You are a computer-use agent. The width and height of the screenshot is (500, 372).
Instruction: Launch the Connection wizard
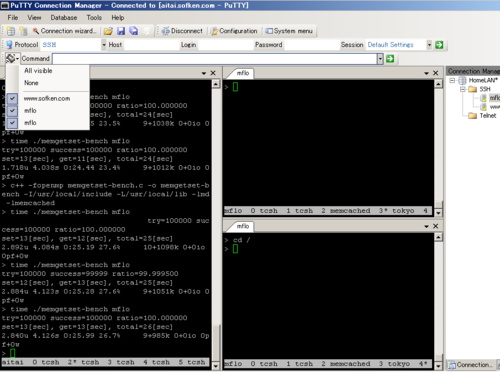point(64,31)
